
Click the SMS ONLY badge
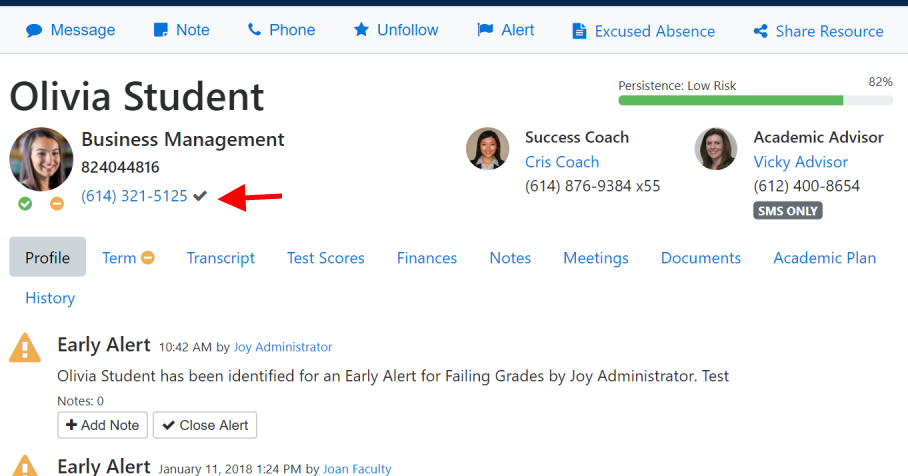788,211
